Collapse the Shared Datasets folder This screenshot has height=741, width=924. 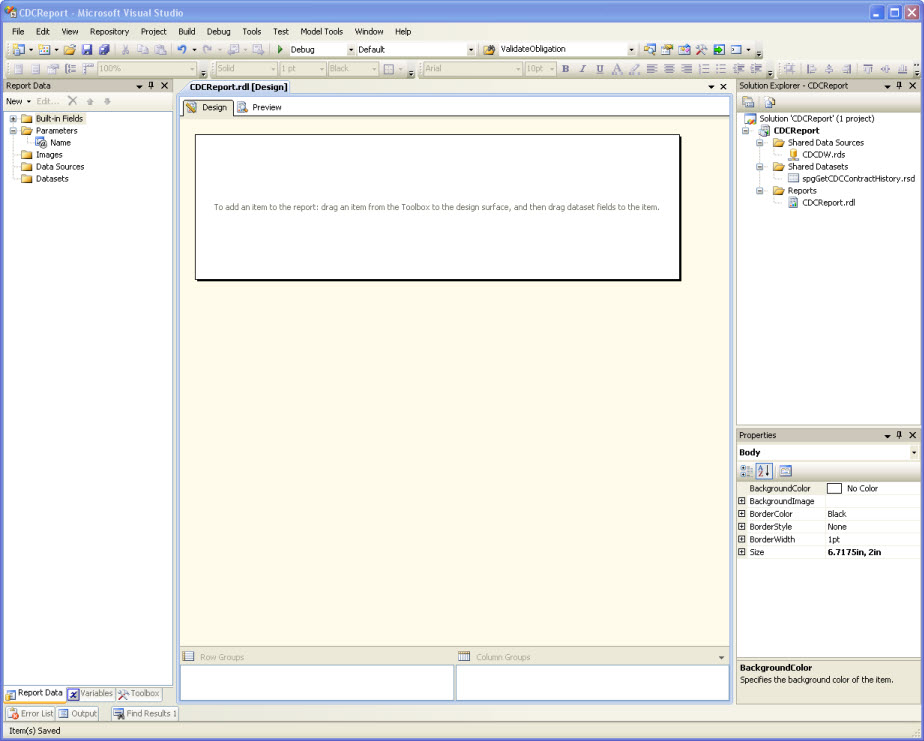point(760,167)
